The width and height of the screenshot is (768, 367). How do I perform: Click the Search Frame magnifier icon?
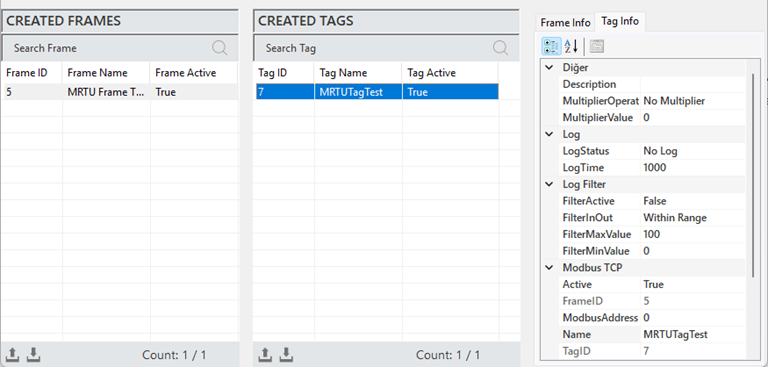pyautogui.click(x=219, y=48)
